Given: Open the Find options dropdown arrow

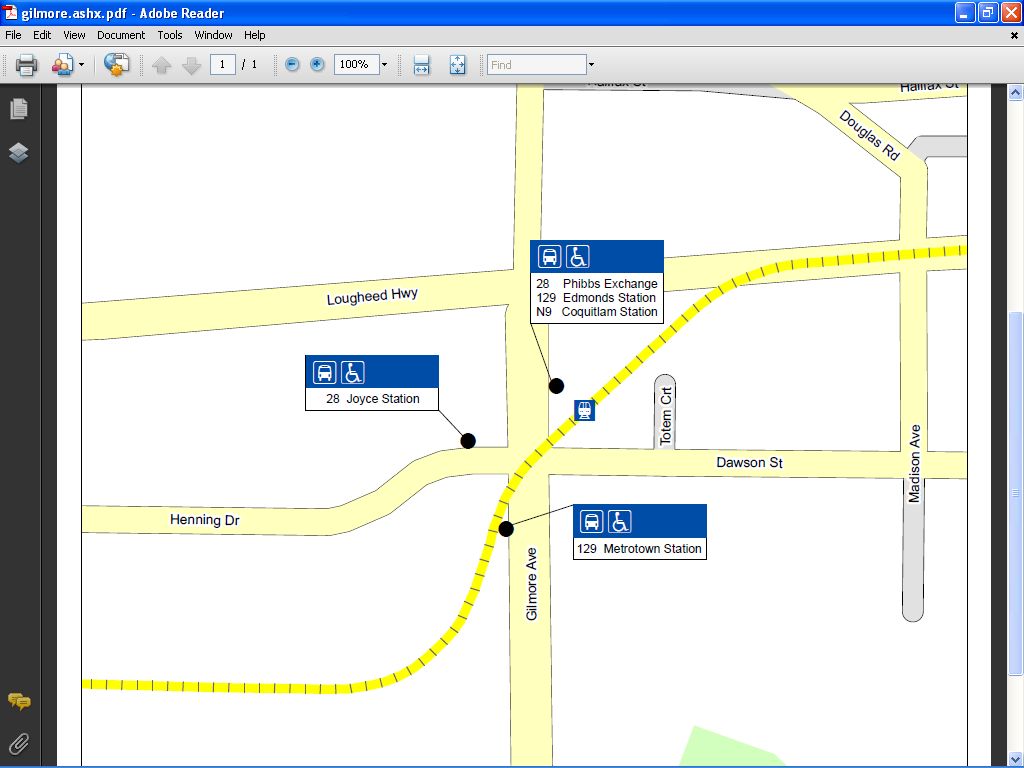Looking at the screenshot, I should [592, 65].
